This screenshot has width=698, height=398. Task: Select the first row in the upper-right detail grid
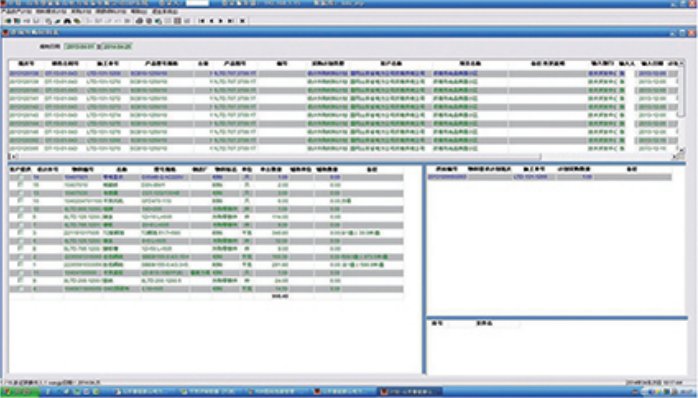click(x=549, y=177)
